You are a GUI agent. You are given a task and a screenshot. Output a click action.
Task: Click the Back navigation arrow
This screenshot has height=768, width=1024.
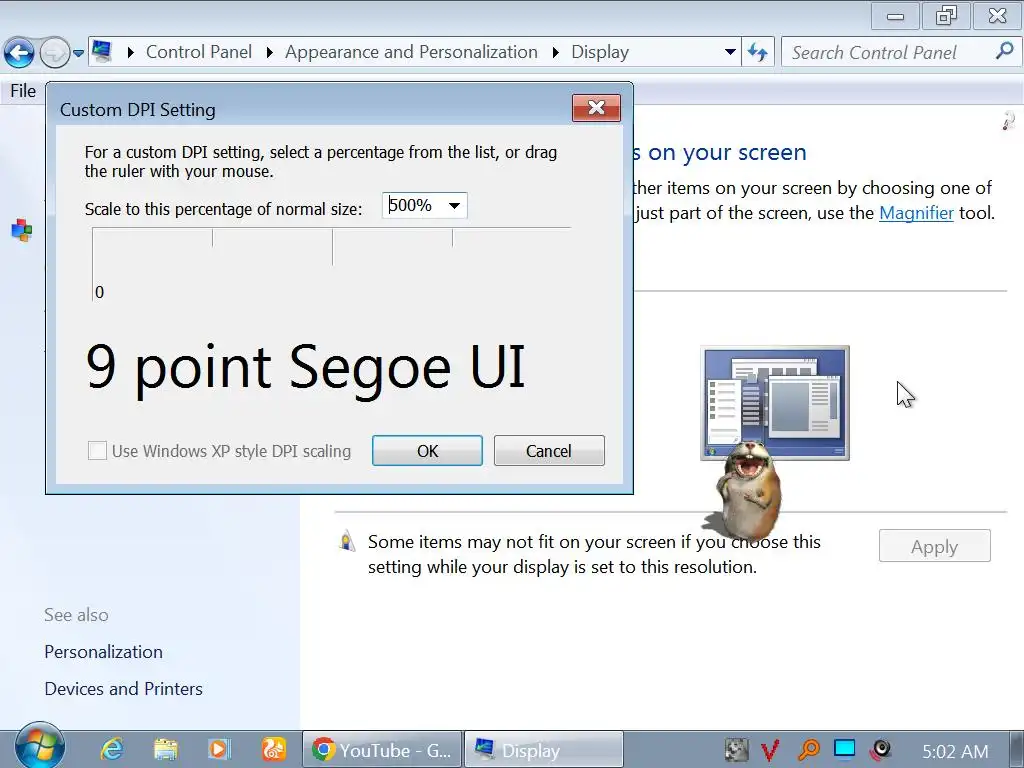point(19,52)
